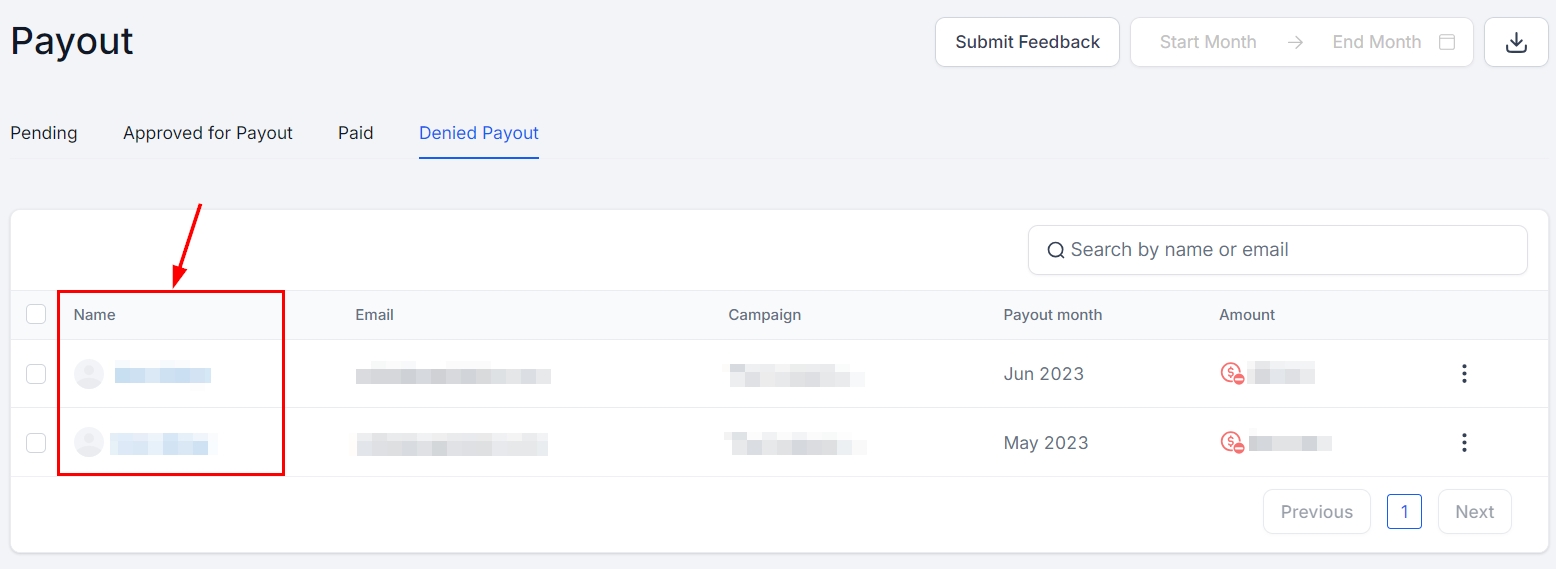The width and height of the screenshot is (1556, 569).
Task: Click the download export icon button
Action: pyautogui.click(x=1516, y=42)
